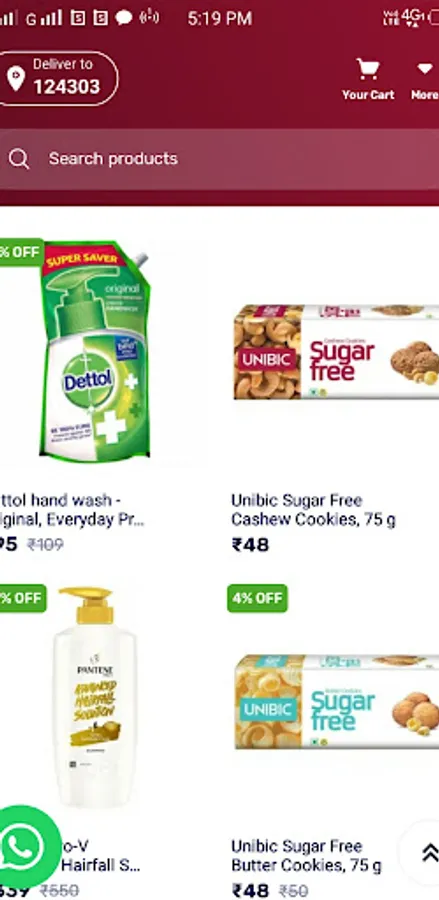Focus the Search products field

coord(219,159)
